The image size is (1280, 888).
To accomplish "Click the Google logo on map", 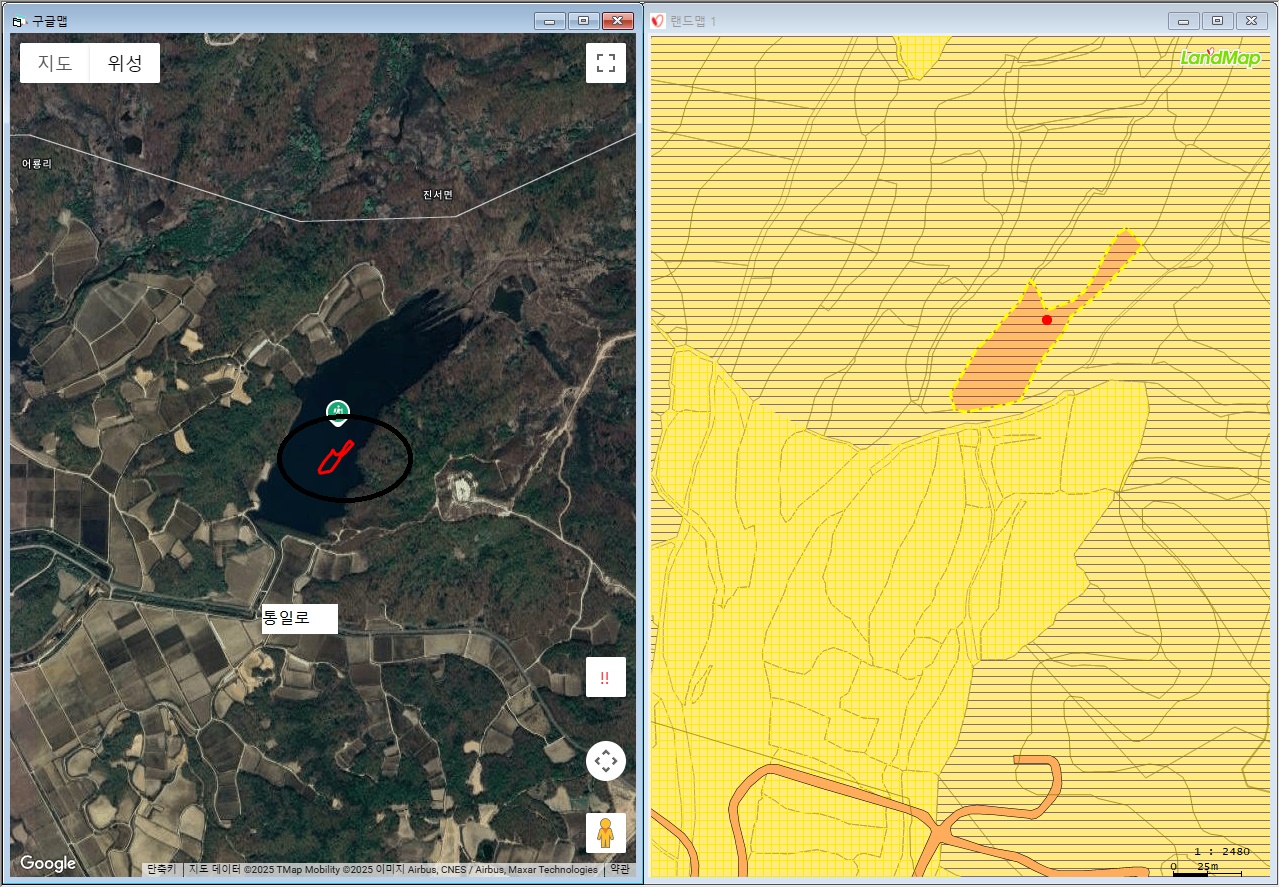I will click(48, 864).
